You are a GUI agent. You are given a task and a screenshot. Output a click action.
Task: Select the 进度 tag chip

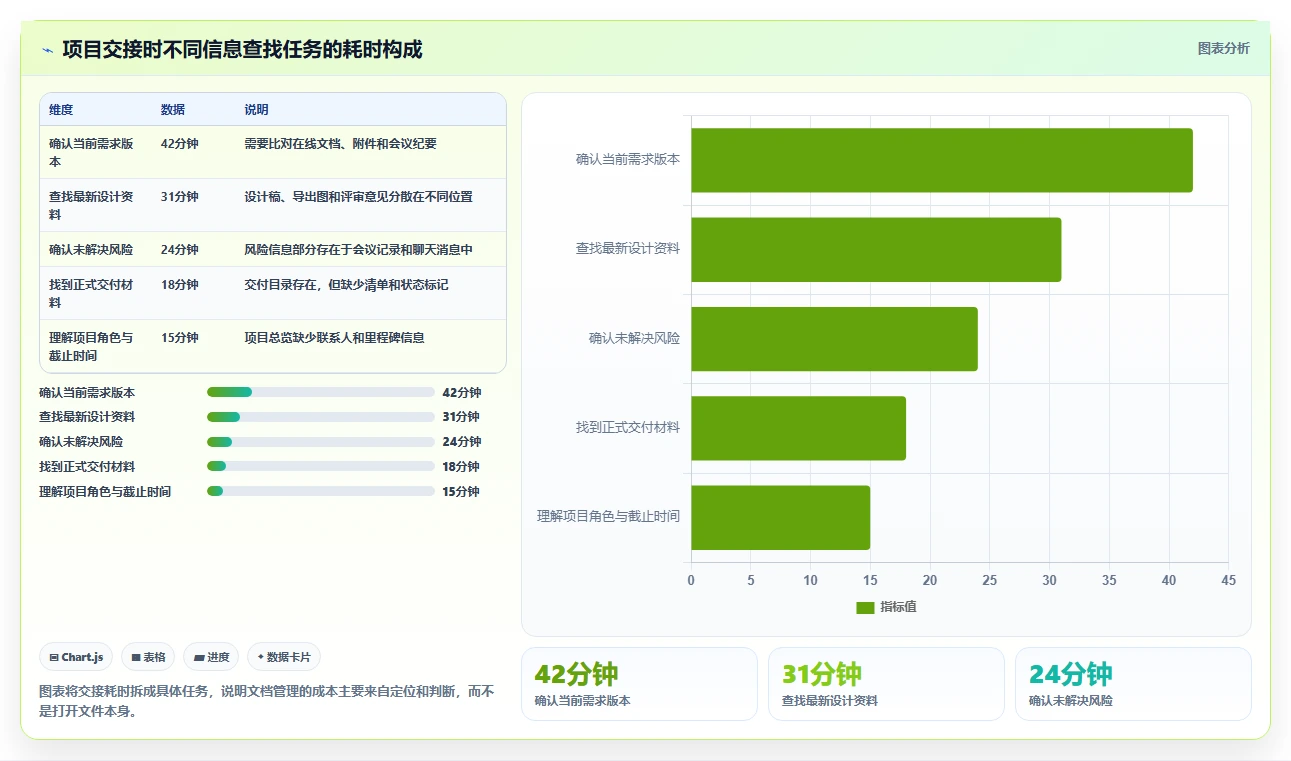(211, 657)
